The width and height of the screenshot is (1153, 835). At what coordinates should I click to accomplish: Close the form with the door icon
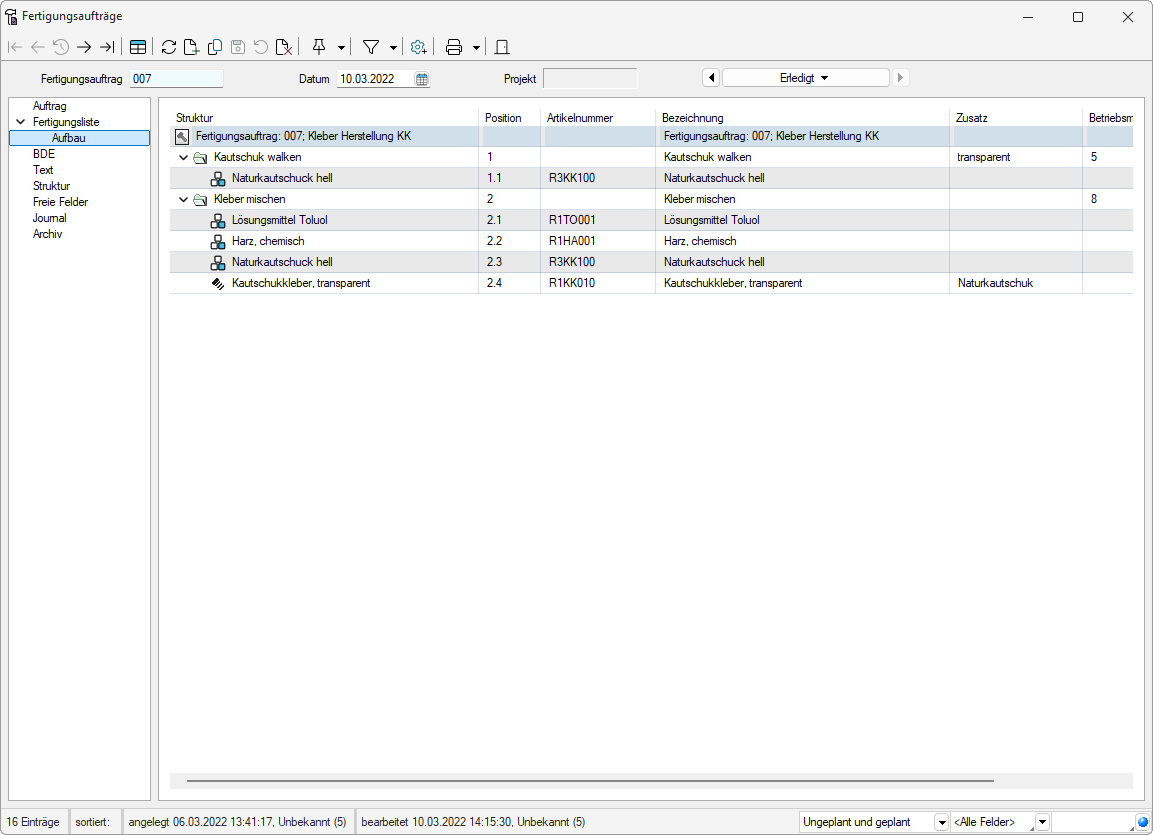502,47
